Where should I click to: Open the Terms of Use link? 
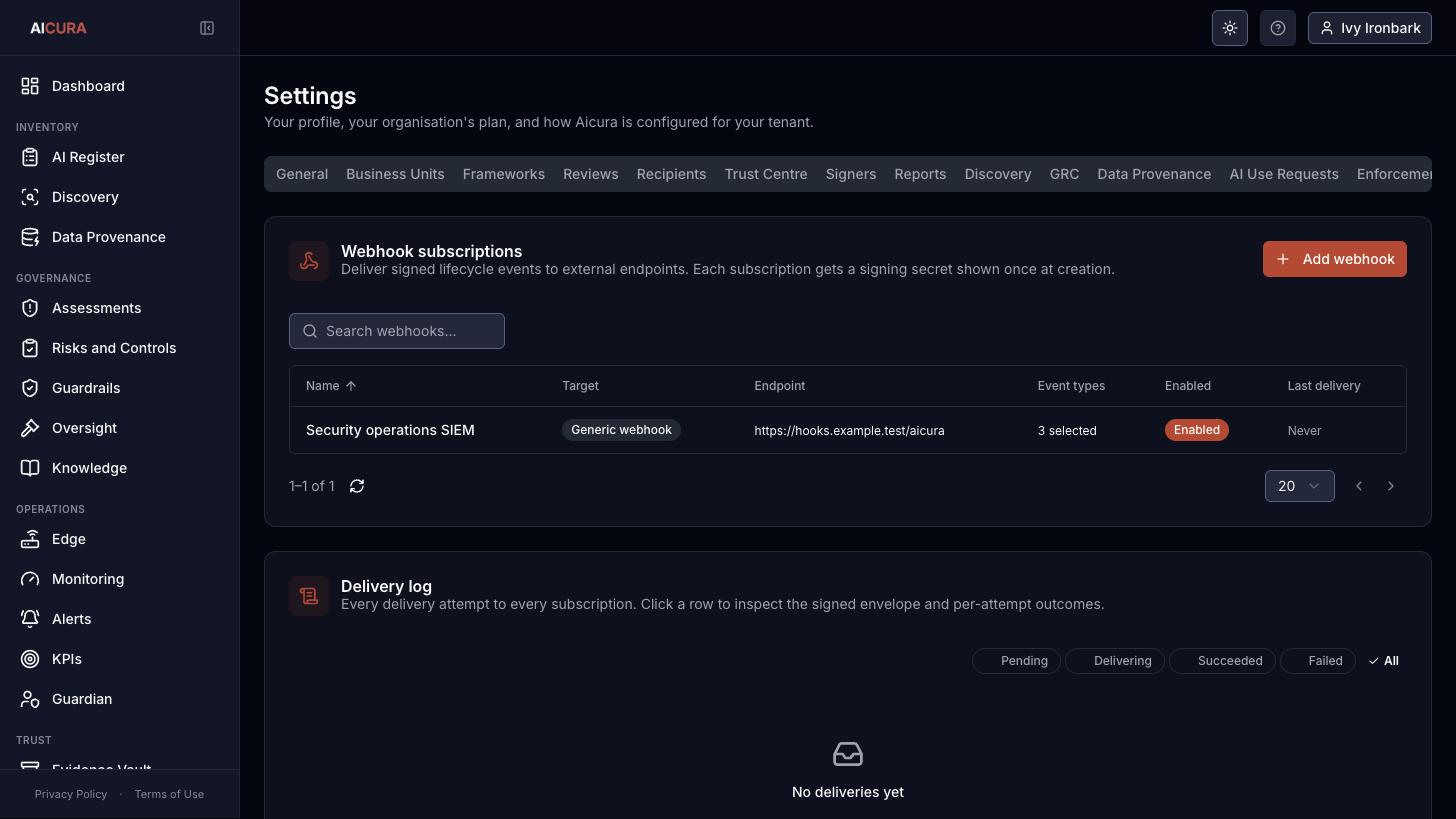pos(169,794)
